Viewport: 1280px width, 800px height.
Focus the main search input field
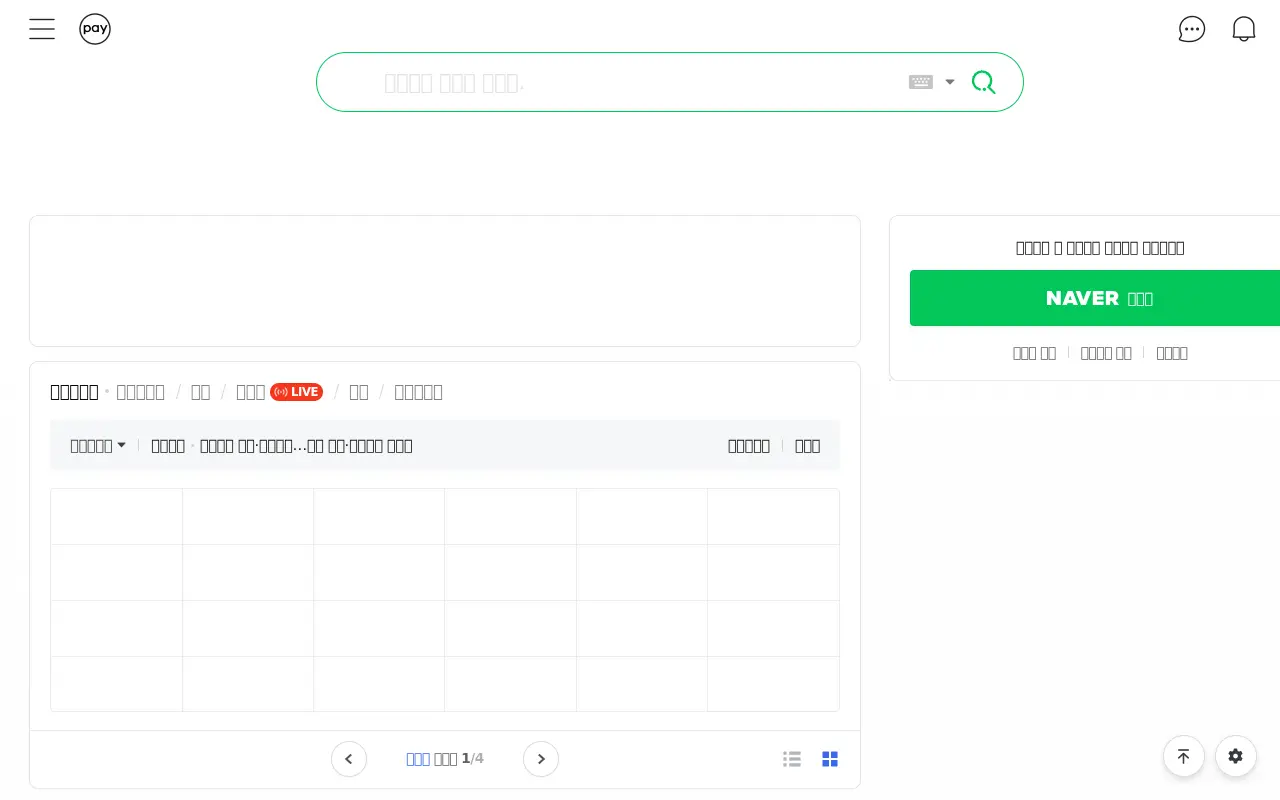pyautogui.click(x=640, y=82)
